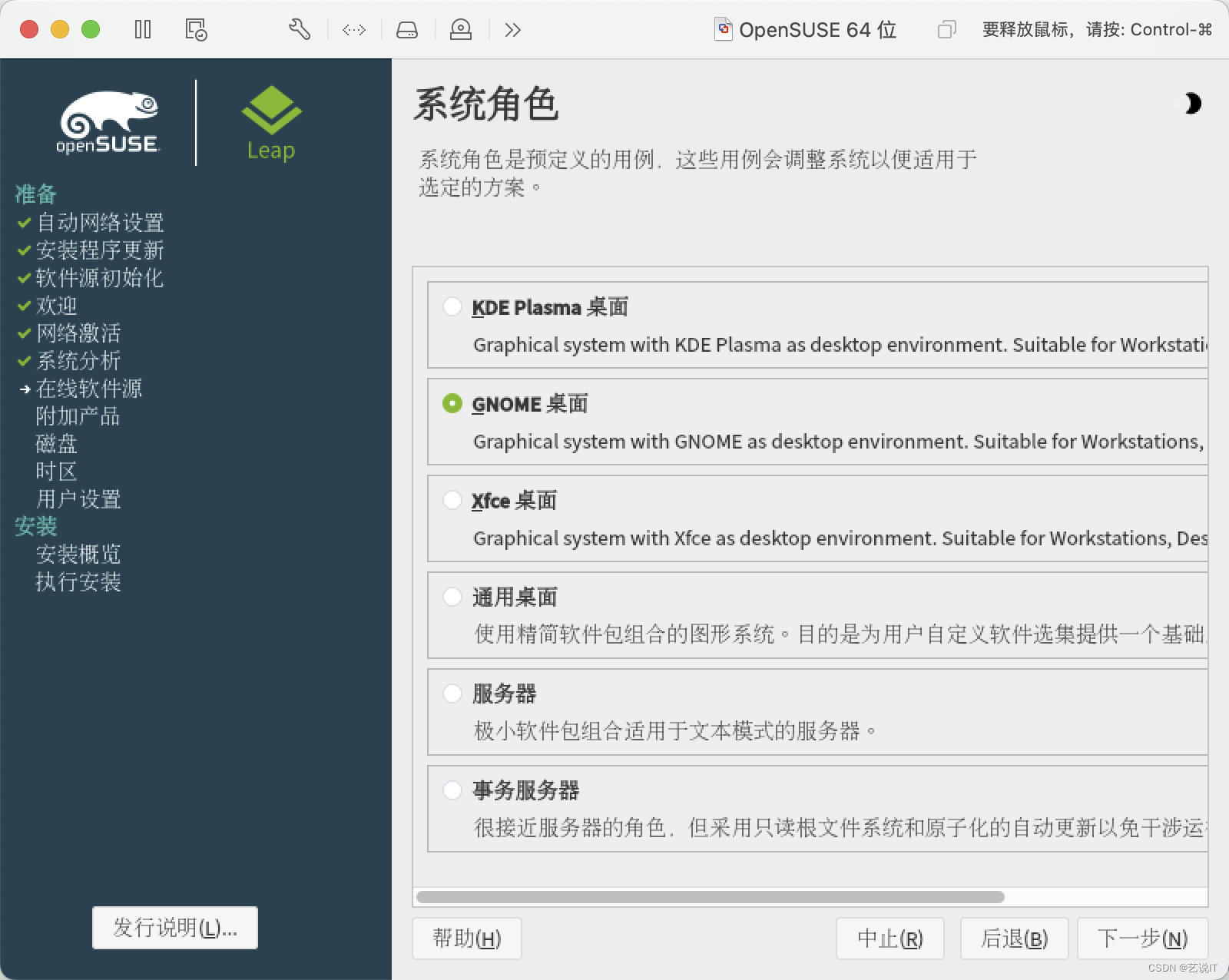The width and height of the screenshot is (1229, 980).
Task: Click the 服务器 description text
Action: pyautogui.click(x=675, y=730)
